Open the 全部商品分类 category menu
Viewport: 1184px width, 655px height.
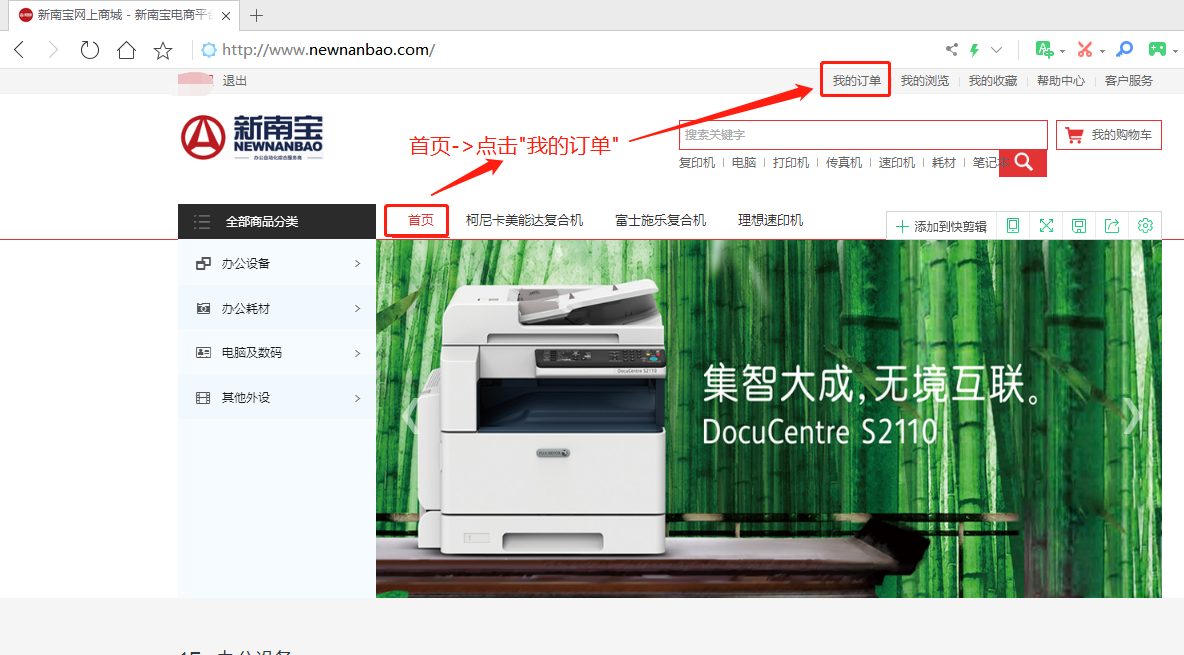277,221
